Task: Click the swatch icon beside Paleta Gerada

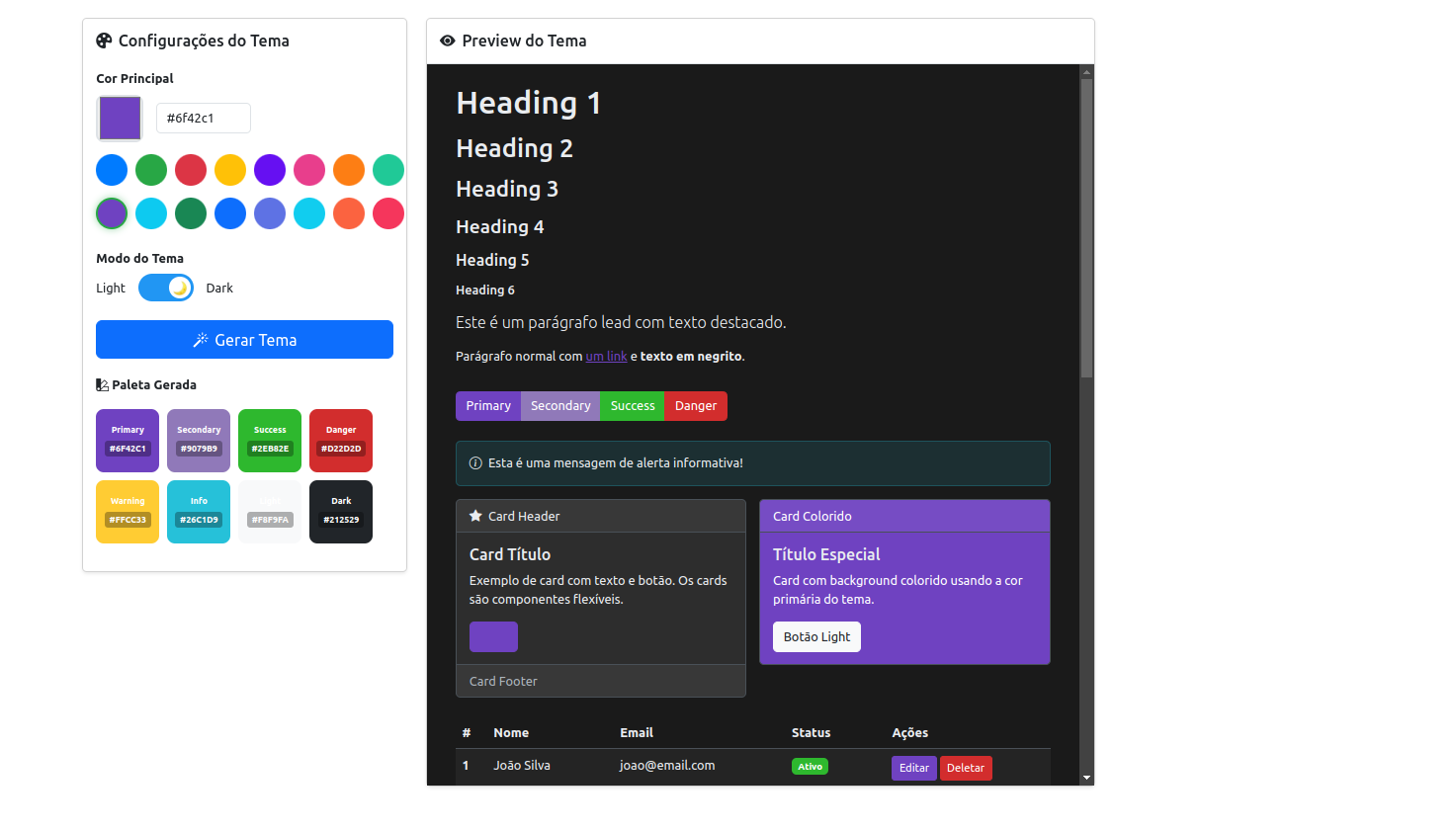Action: click(x=102, y=385)
